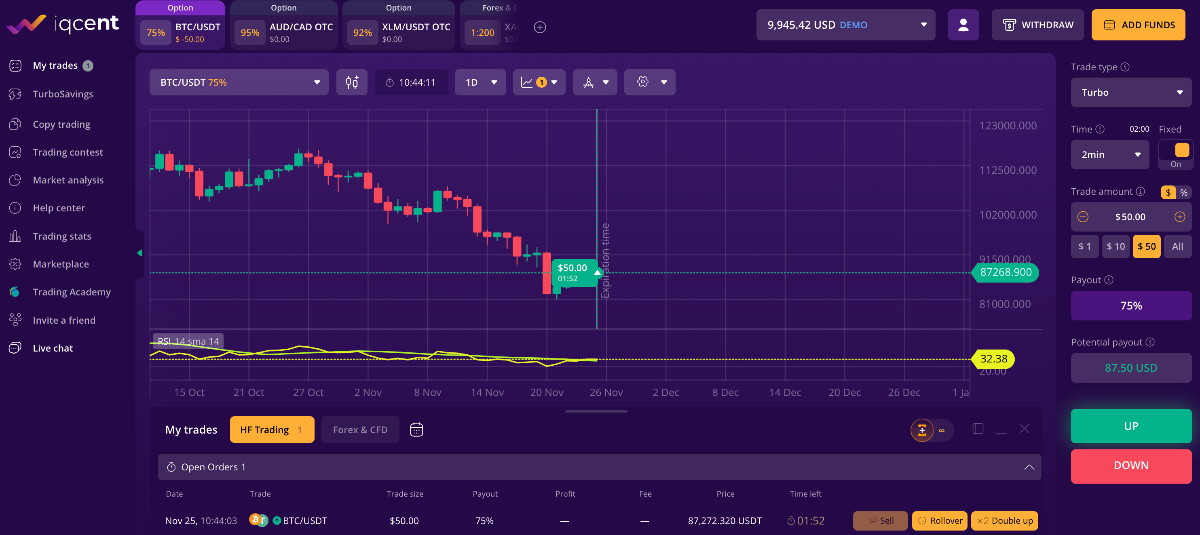
Task: Switch to the BTC/USDT option tab
Action: point(180,25)
